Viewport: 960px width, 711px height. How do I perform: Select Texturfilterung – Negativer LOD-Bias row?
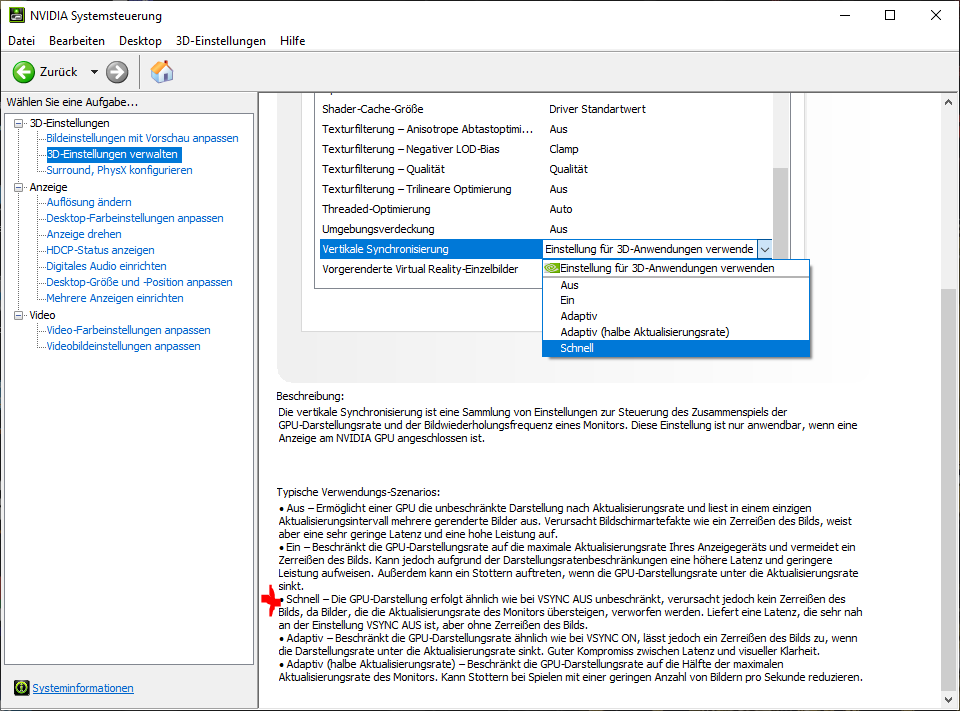click(x=546, y=149)
